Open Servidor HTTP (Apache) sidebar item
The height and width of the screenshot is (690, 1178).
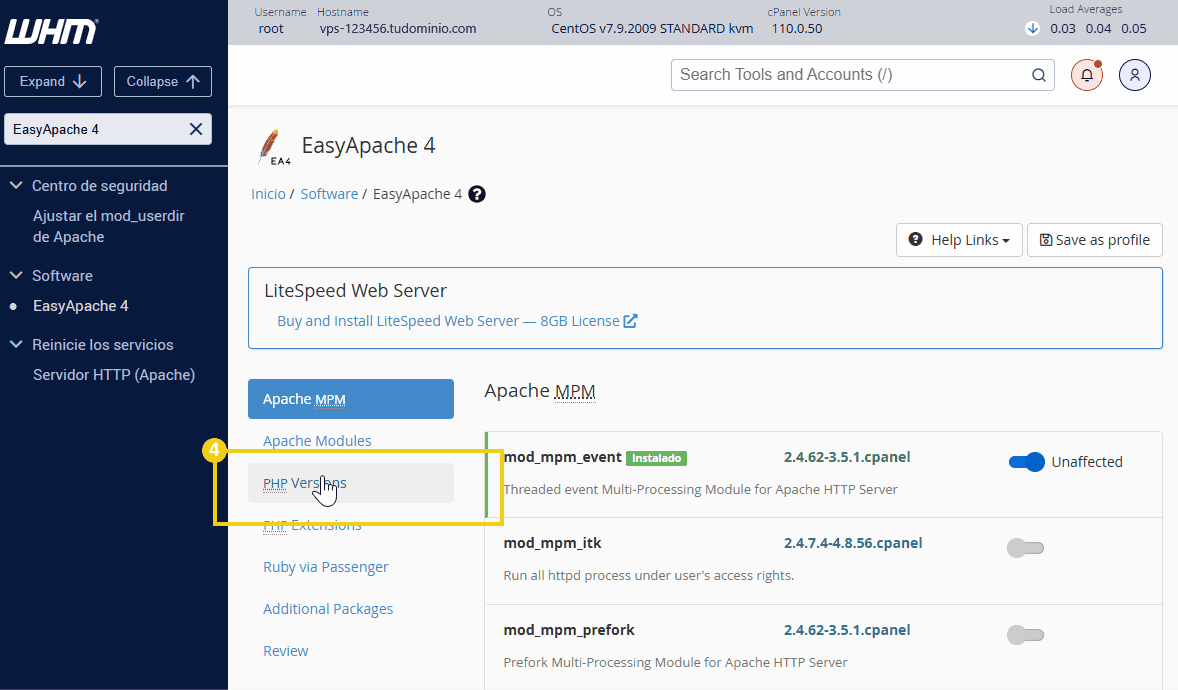click(x=114, y=375)
